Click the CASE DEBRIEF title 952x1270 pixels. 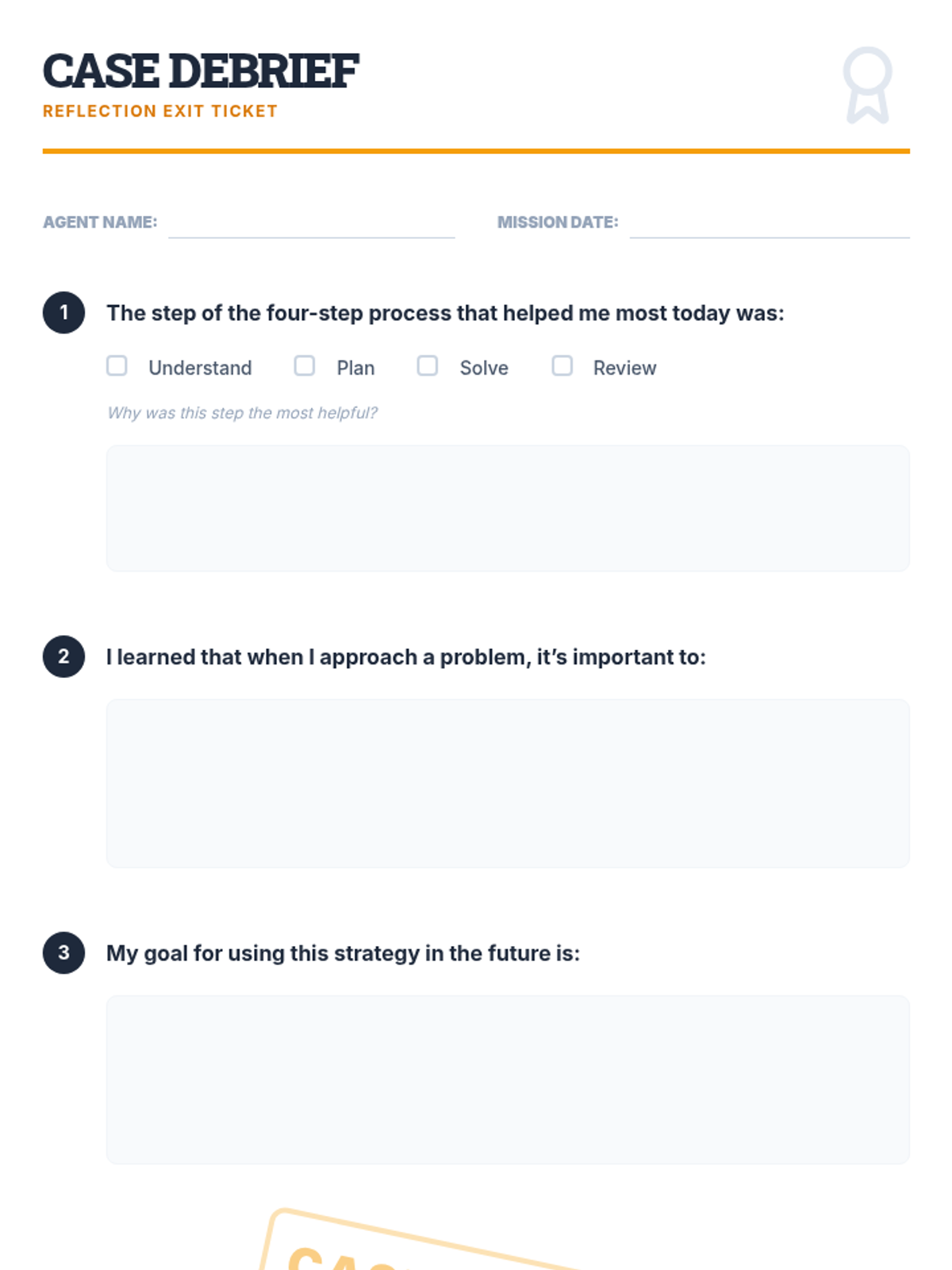pos(201,71)
